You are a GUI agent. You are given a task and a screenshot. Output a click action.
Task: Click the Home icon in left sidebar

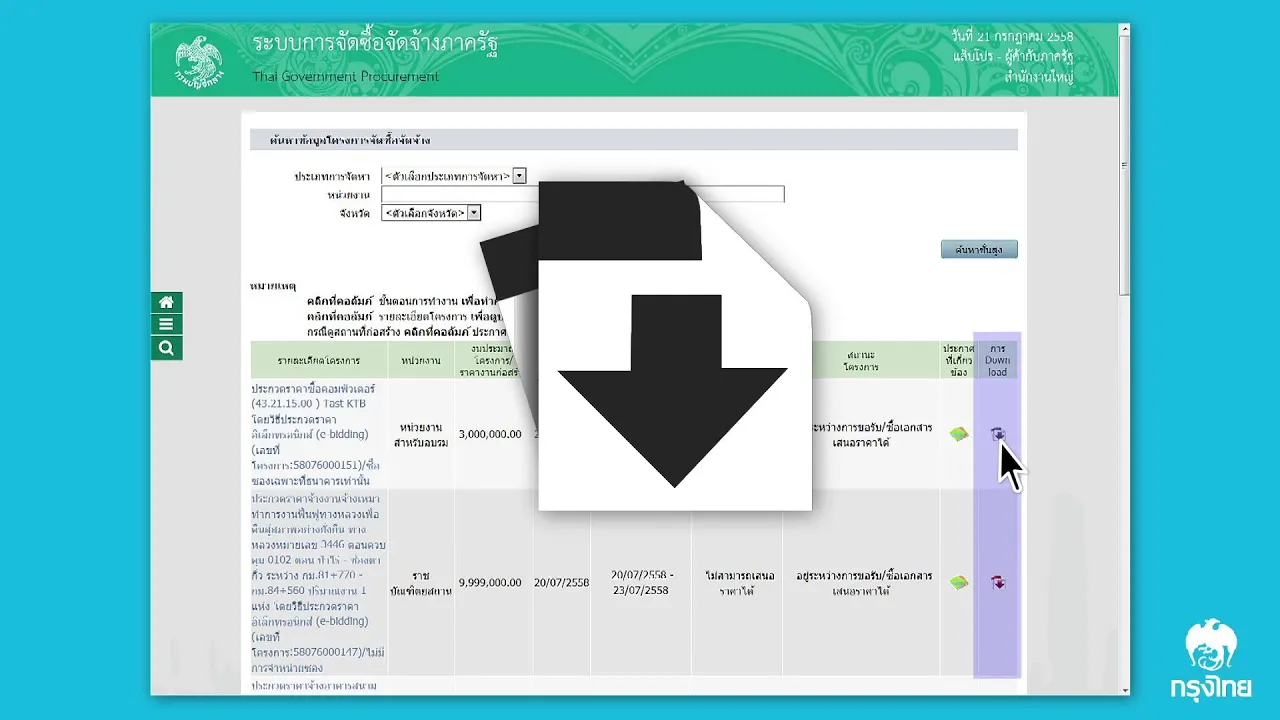pos(166,302)
